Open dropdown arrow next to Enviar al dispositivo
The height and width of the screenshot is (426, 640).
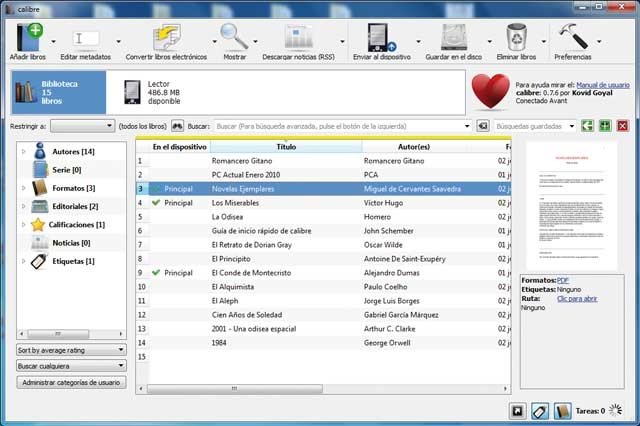418,42
